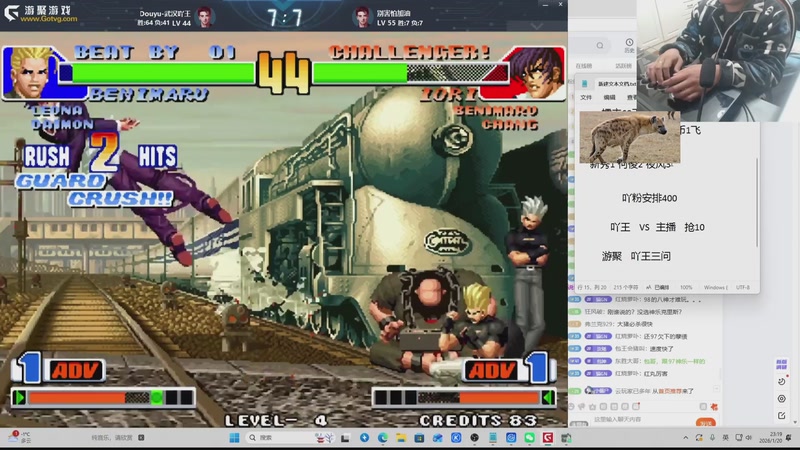This screenshot has height=450, width=800.
Task: Open the night mode moon icon in the sidebar
Action: point(782,382)
